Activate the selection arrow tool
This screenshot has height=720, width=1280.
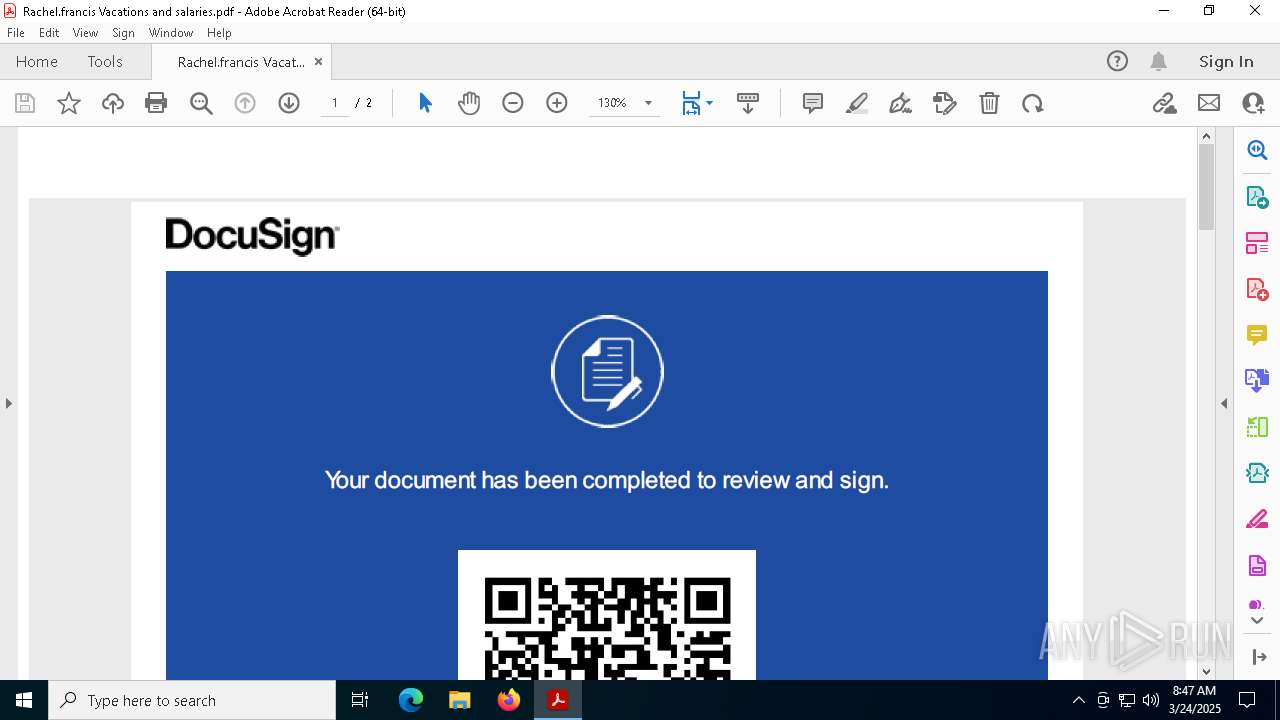[425, 103]
